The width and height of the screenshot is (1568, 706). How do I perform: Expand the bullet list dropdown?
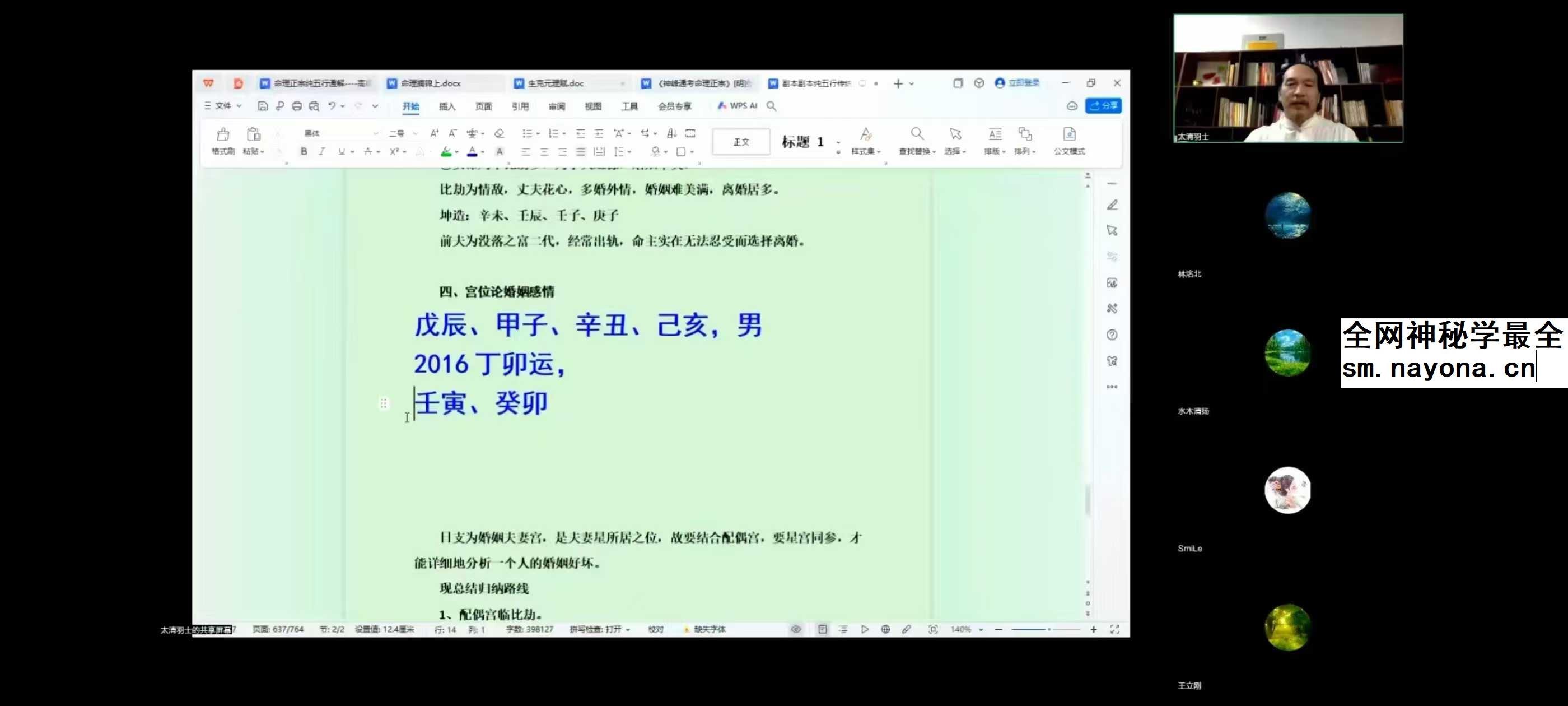pos(538,134)
